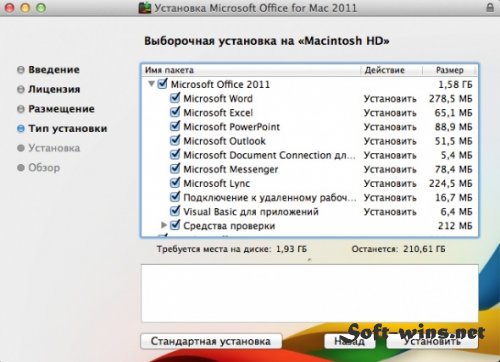Click the 278,5 МБ size value

(451, 99)
